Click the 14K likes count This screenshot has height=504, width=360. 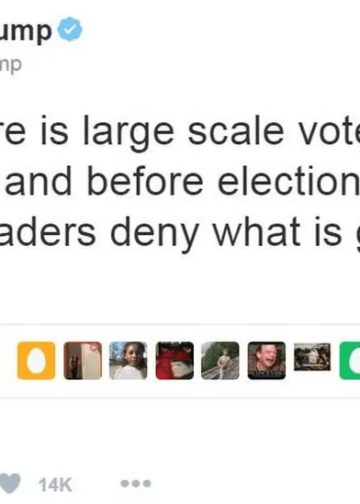point(55,485)
